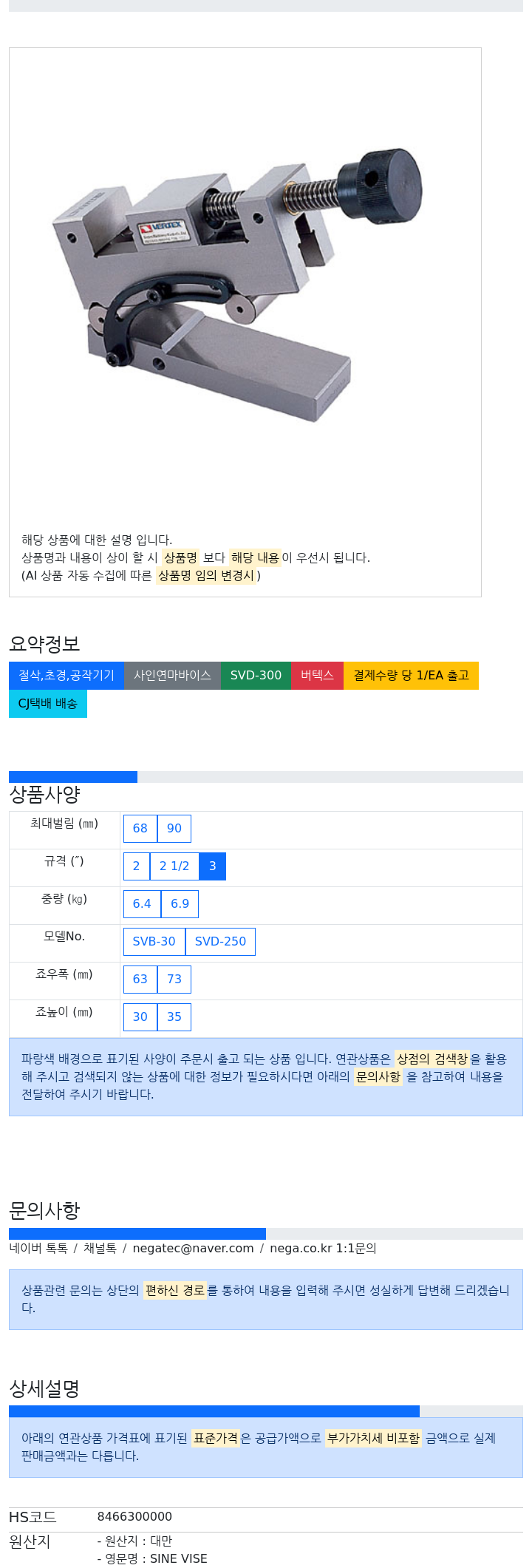Image resolution: width=532 pixels, height=1568 pixels.
Task: Choose 35 for 죠높이
Action: [174, 1017]
